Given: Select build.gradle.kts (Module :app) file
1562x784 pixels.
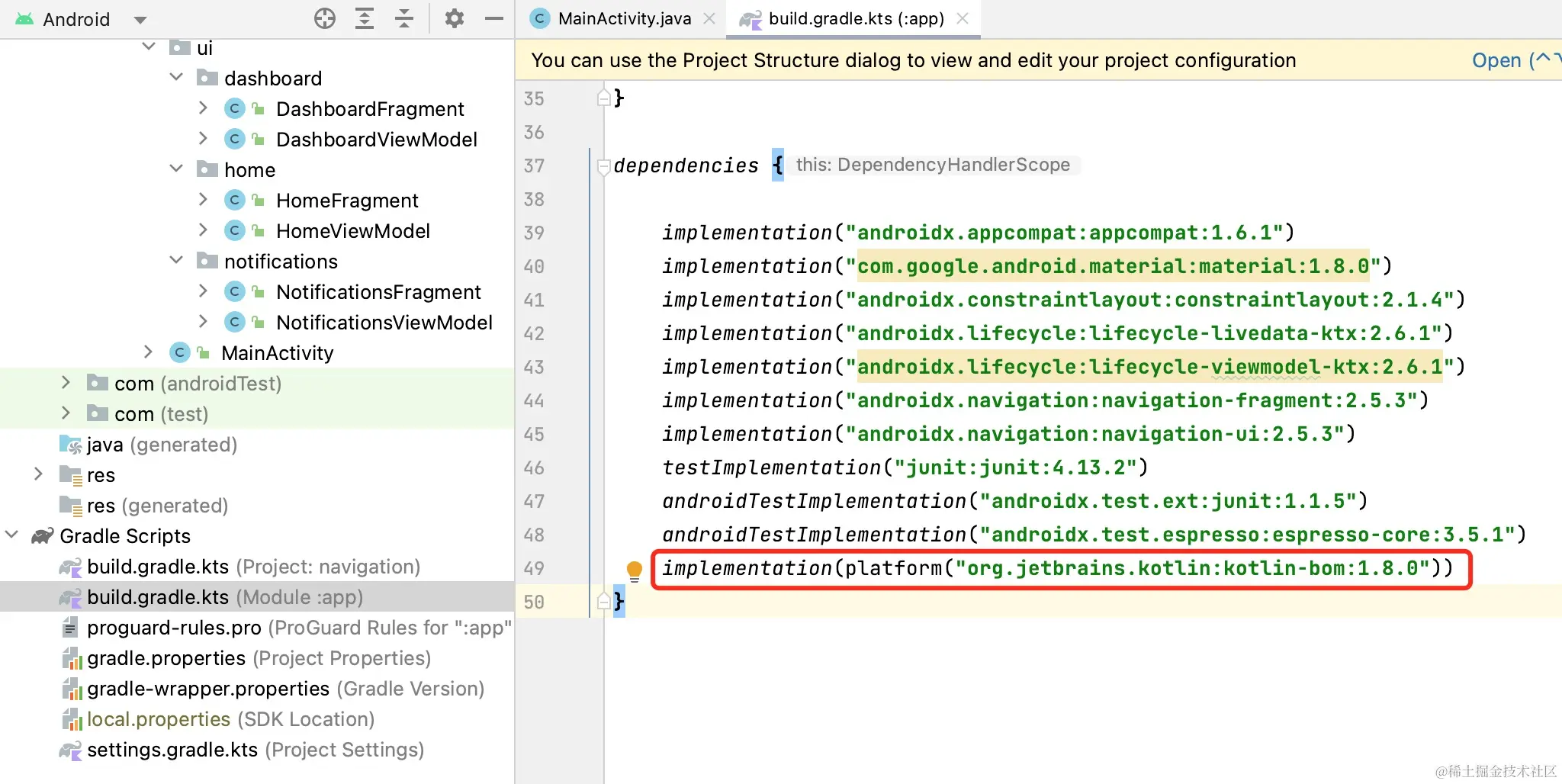Looking at the screenshot, I should (225, 597).
